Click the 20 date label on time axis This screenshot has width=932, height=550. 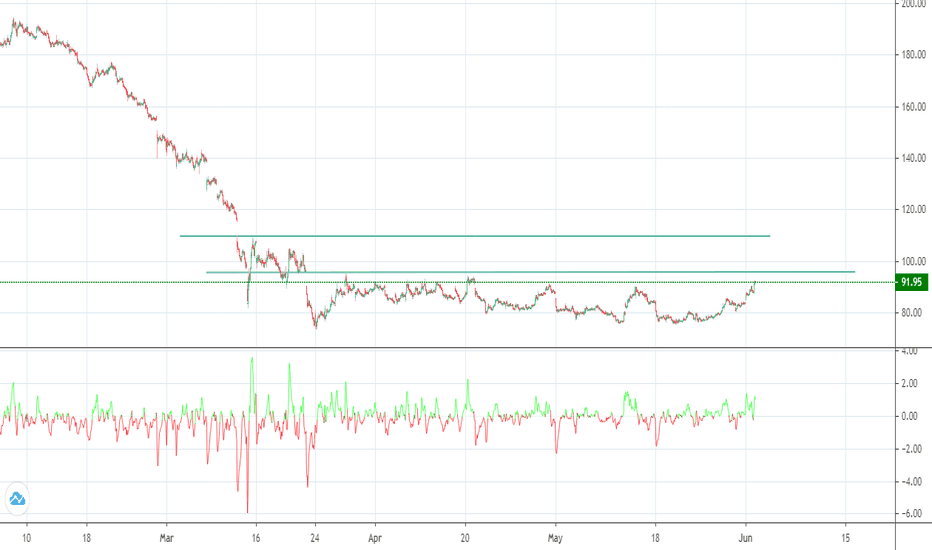point(465,538)
